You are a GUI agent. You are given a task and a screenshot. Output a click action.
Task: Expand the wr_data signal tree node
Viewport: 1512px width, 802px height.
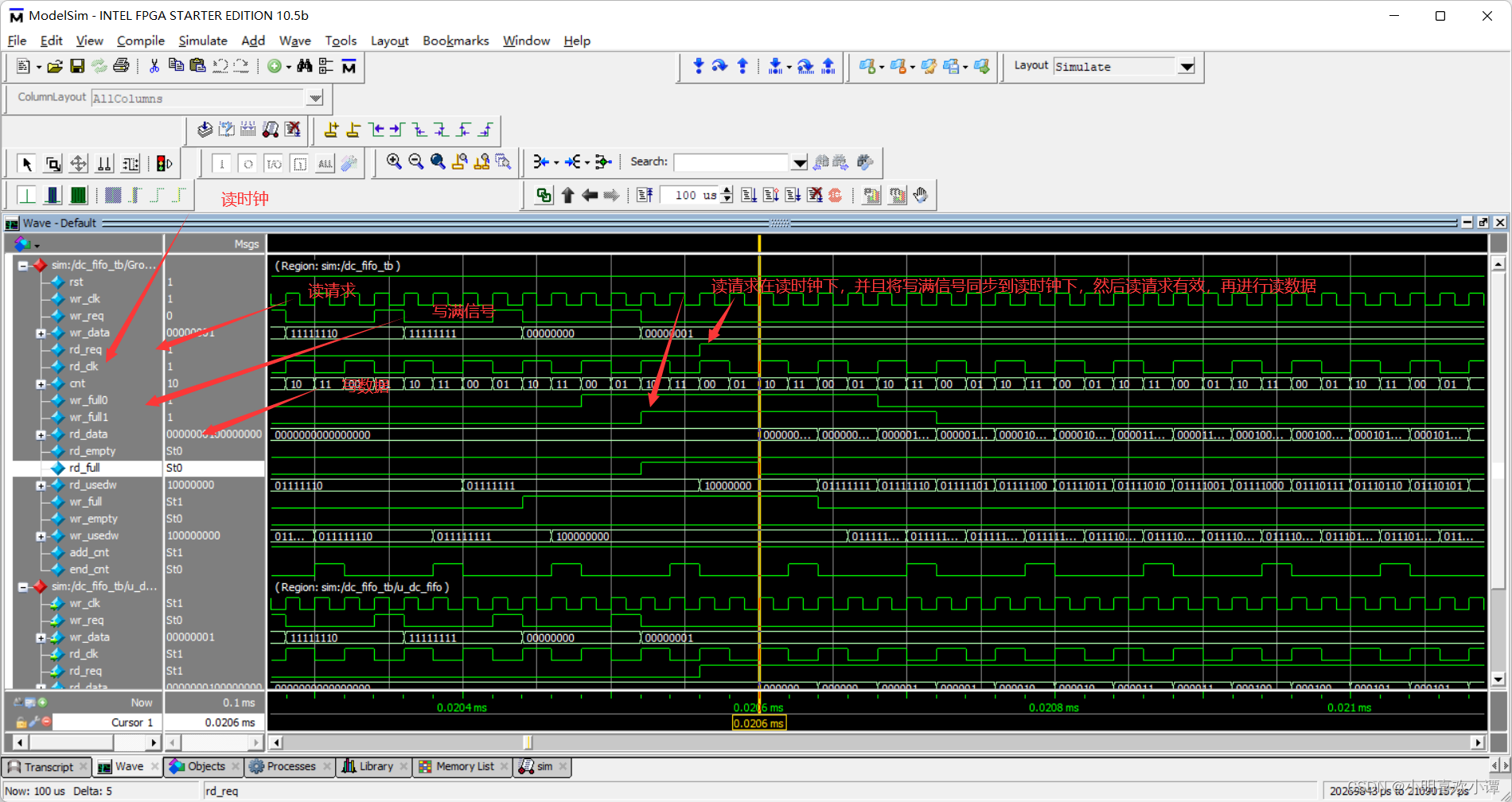pos(41,333)
